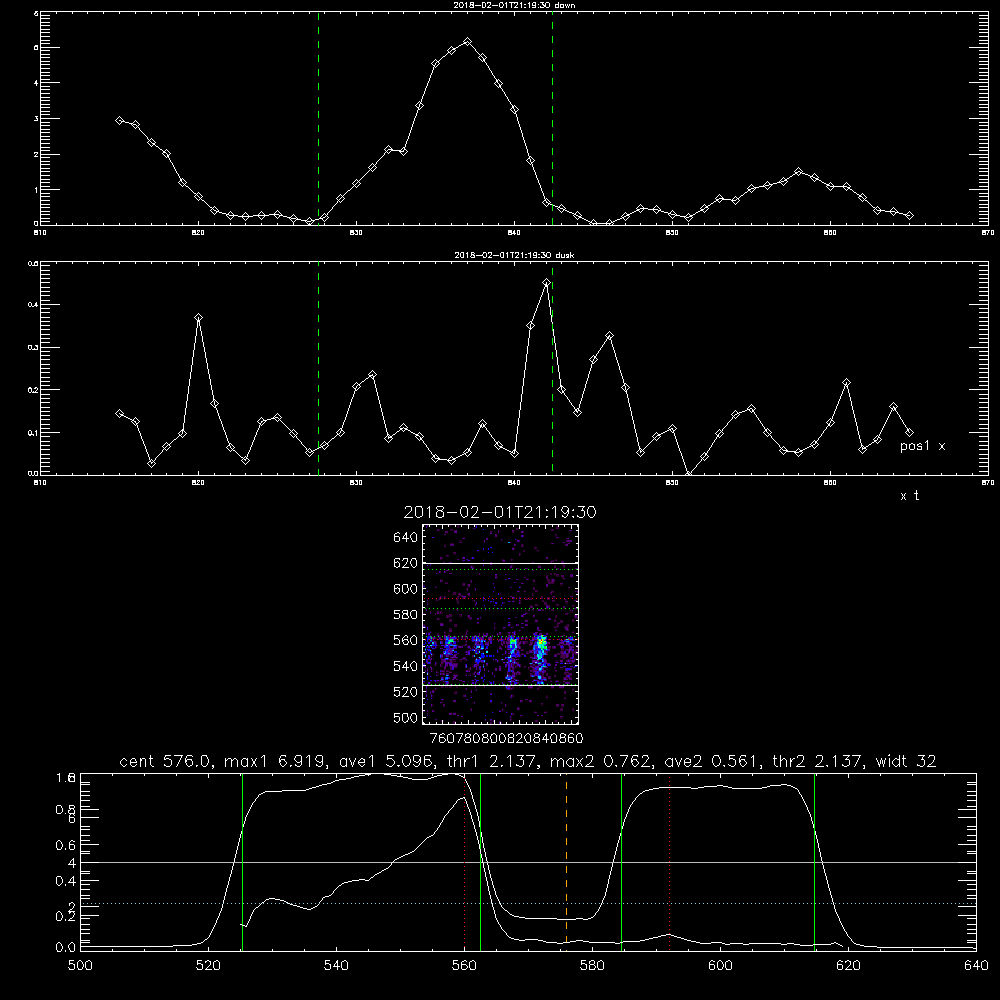
Task: Click the '620' y-axis label beside the spectrogram
Action: (406, 563)
